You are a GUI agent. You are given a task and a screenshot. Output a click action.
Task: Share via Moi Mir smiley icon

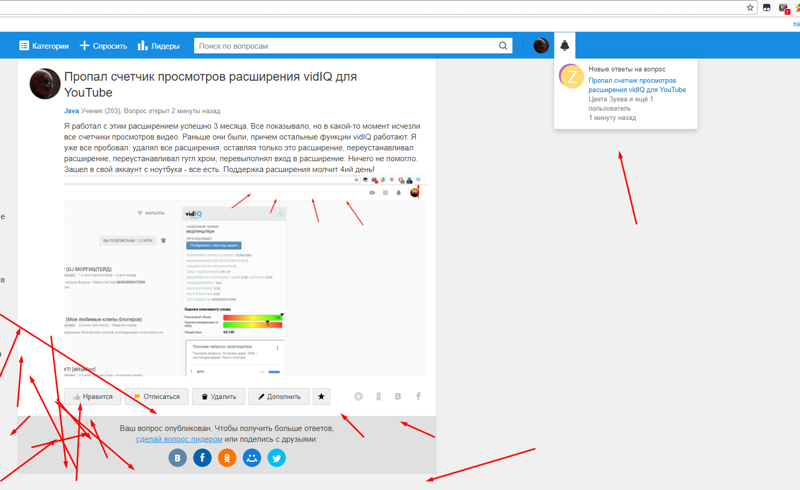click(252, 457)
